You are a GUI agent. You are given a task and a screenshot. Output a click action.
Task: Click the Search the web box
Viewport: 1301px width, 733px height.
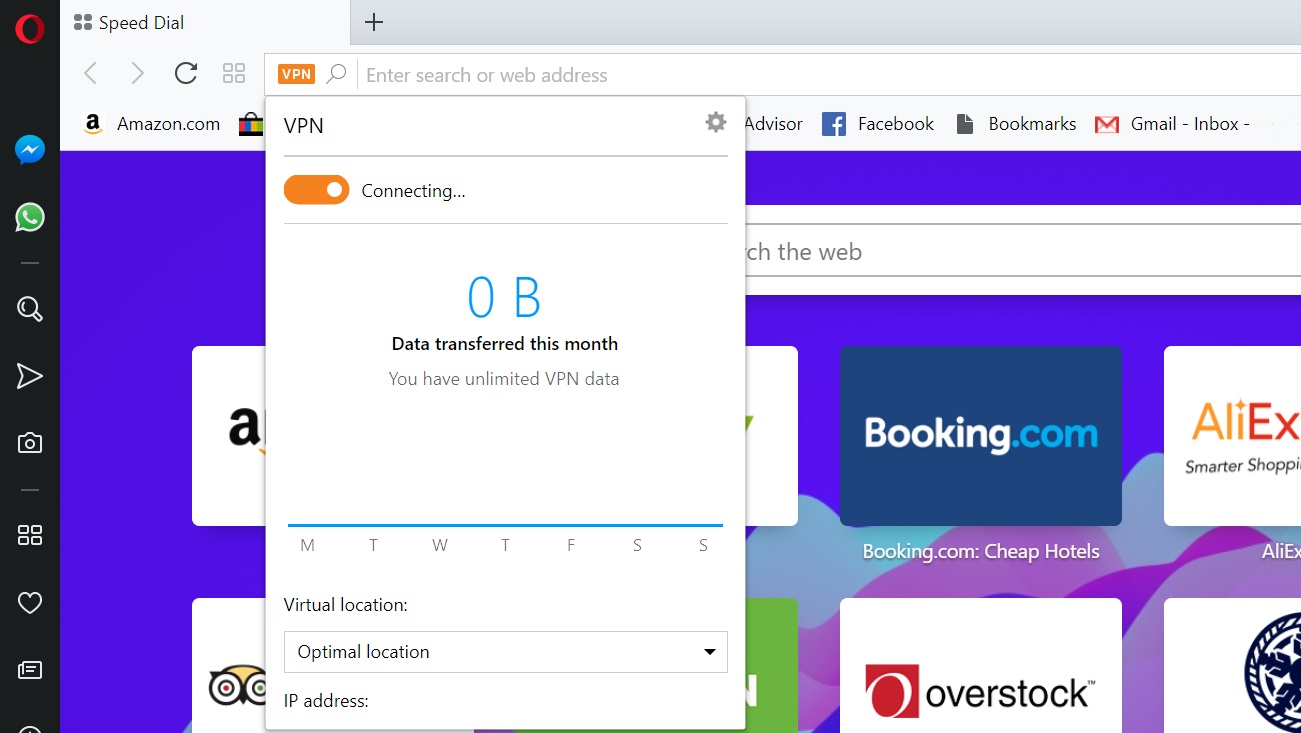pyautogui.click(x=1021, y=252)
